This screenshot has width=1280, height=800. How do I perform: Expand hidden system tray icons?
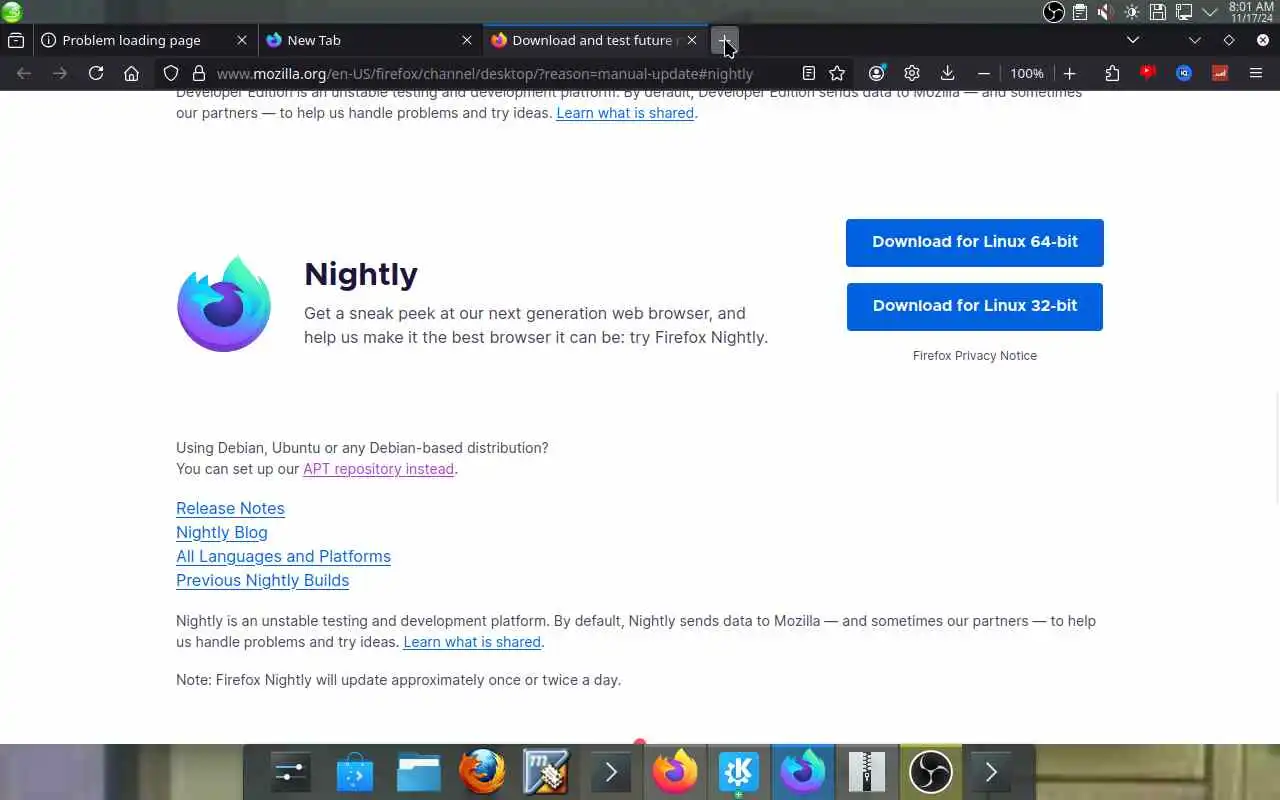pos(1209,12)
